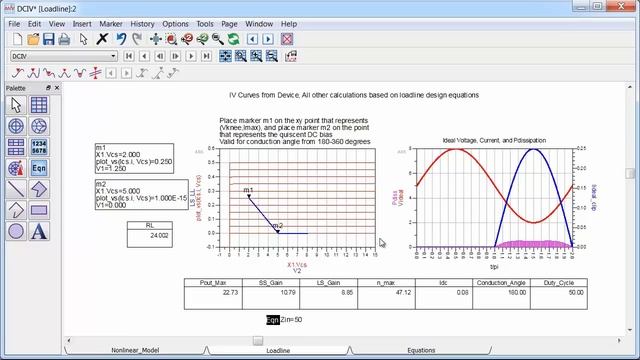Zoom in by two icon

187,39
